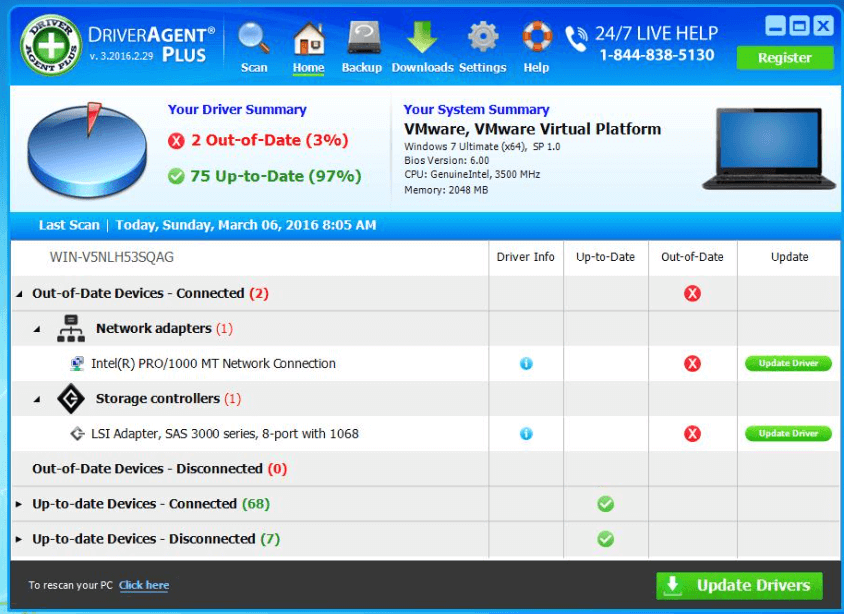View driver info for LSI Adapter SAS 3000

click(526, 434)
